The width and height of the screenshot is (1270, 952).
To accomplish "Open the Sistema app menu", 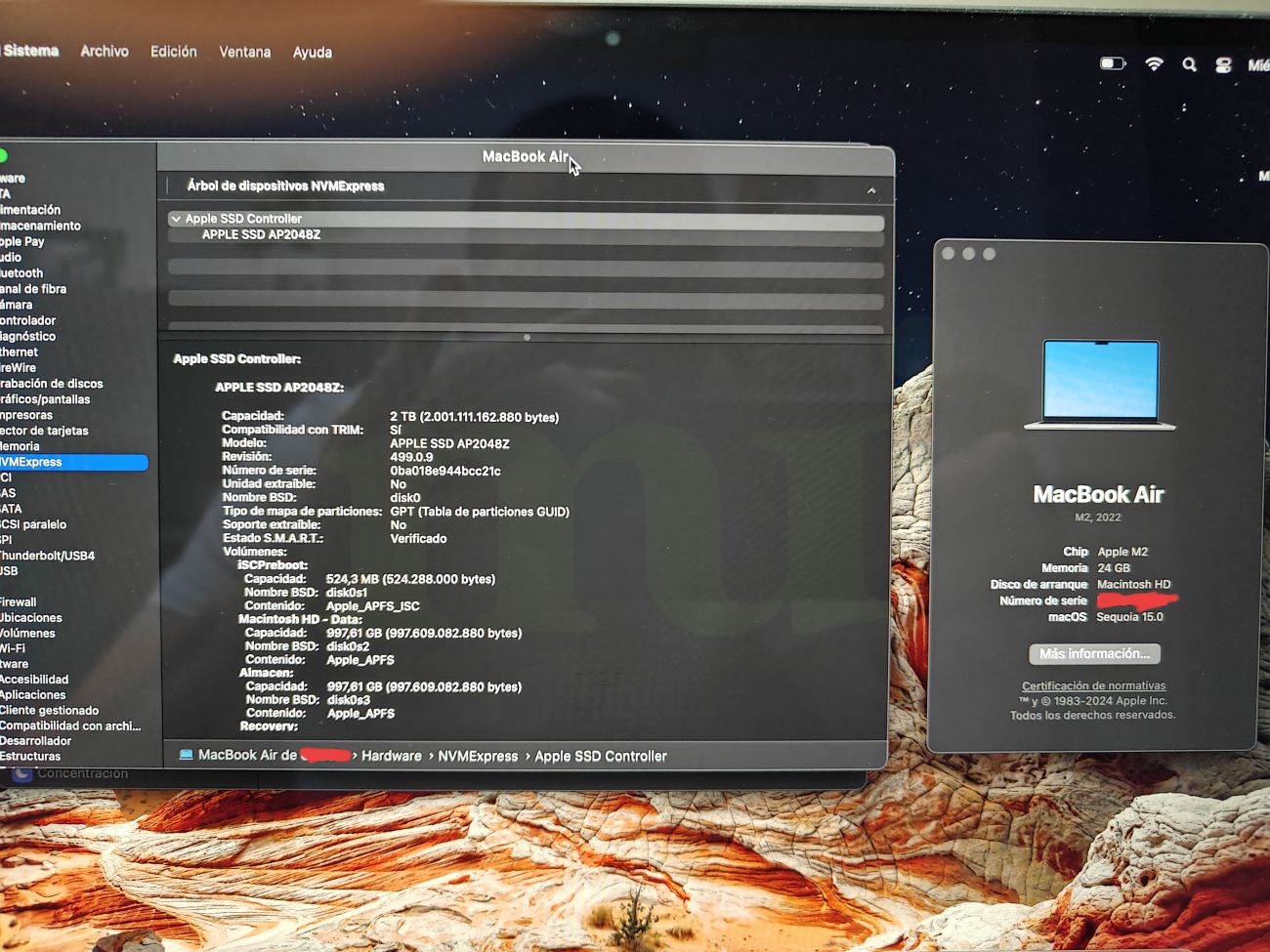I will pos(30,50).
